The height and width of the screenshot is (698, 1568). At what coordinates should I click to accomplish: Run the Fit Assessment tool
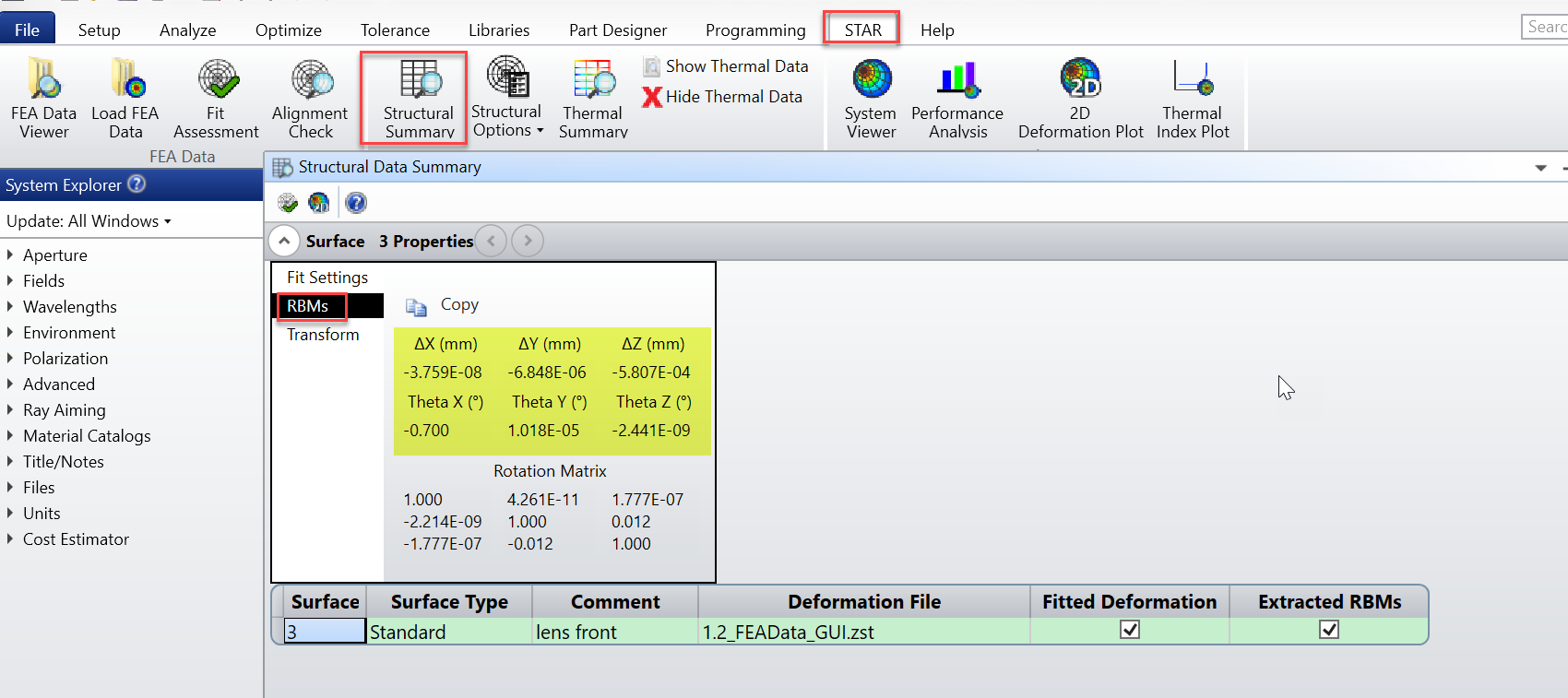pos(216,98)
